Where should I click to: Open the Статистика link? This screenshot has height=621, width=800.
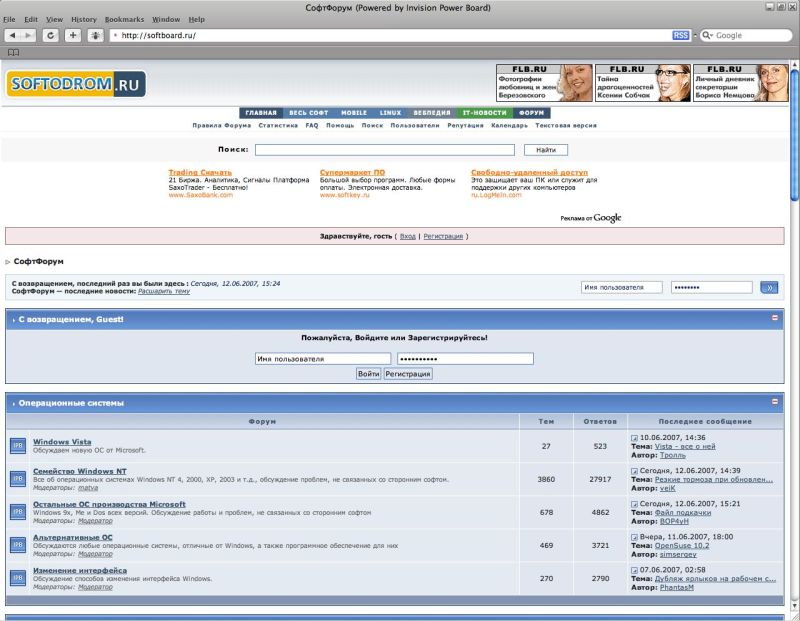pyautogui.click(x=278, y=126)
